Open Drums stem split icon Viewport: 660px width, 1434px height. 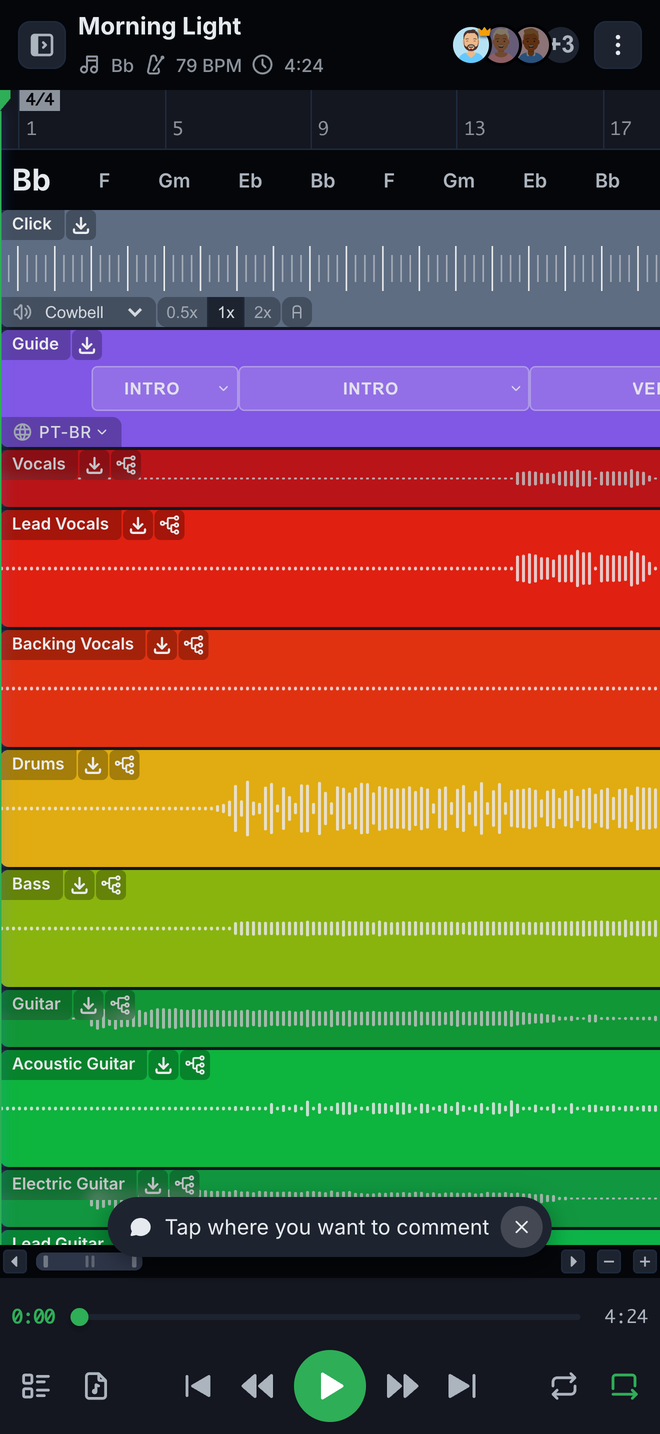tap(125, 765)
